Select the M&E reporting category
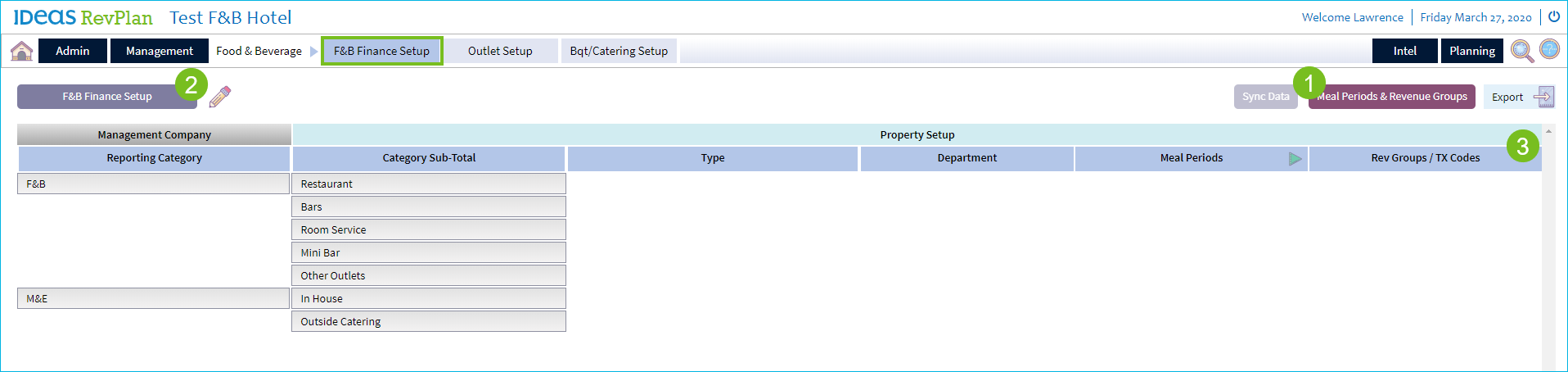Screen dimensions: 1568x372 154,298
